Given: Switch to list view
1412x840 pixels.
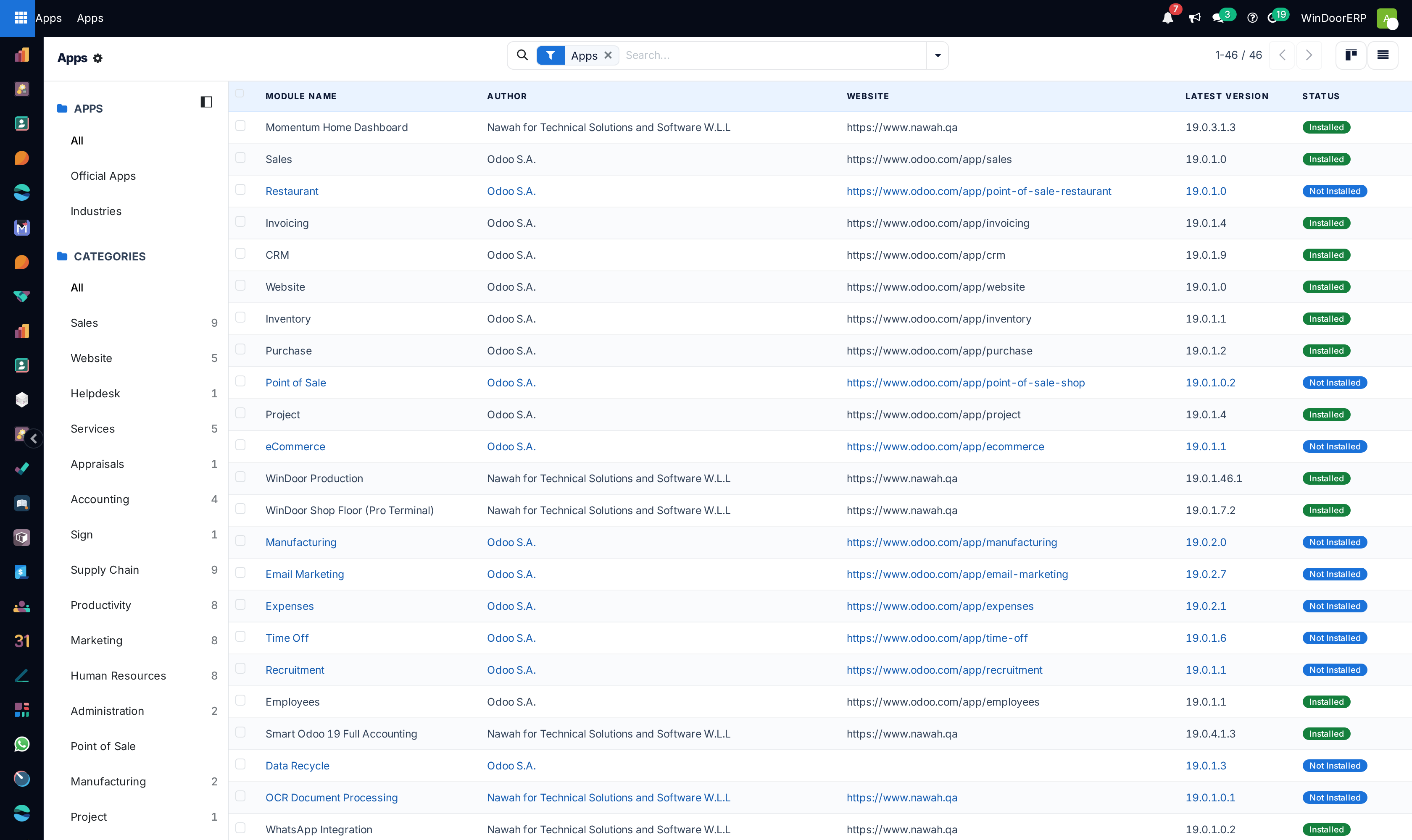Looking at the screenshot, I should pyautogui.click(x=1383, y=55).
